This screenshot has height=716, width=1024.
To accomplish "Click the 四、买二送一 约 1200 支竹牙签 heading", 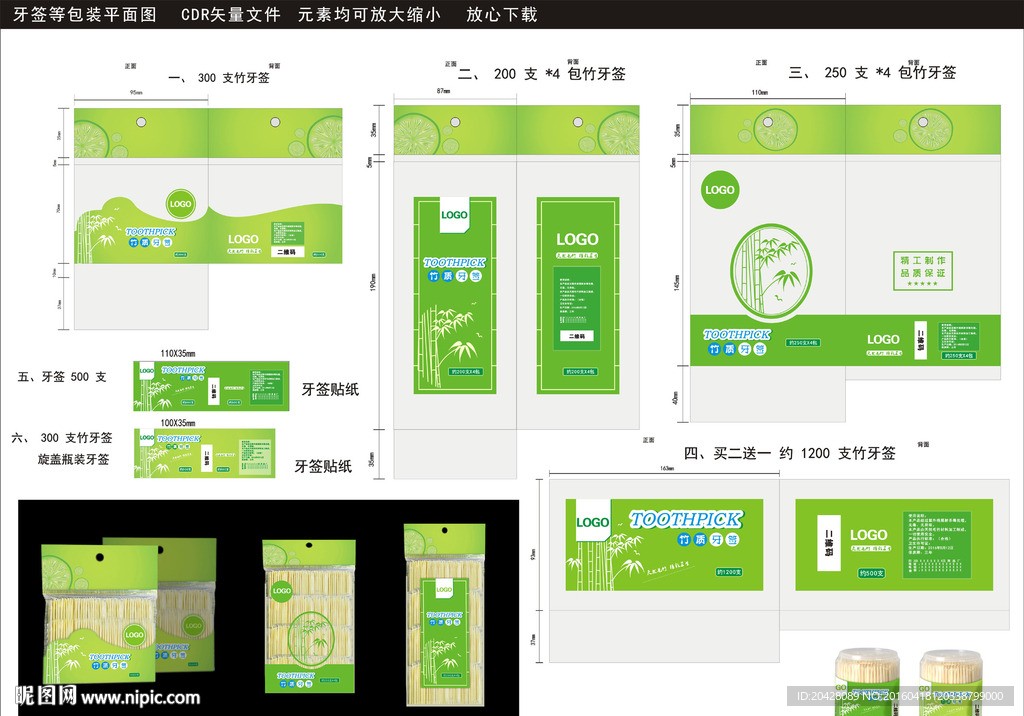I will click(x=790, y=453).
